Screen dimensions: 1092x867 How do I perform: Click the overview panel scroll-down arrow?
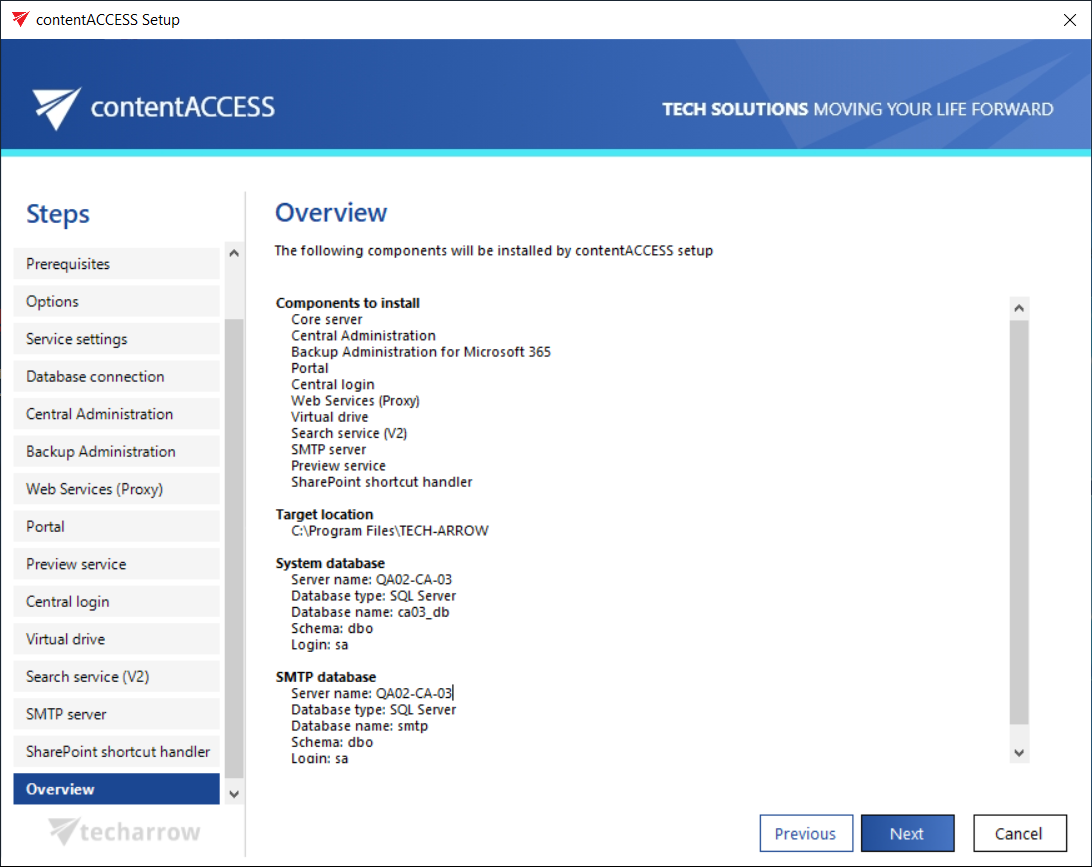tap(1019, 752)
